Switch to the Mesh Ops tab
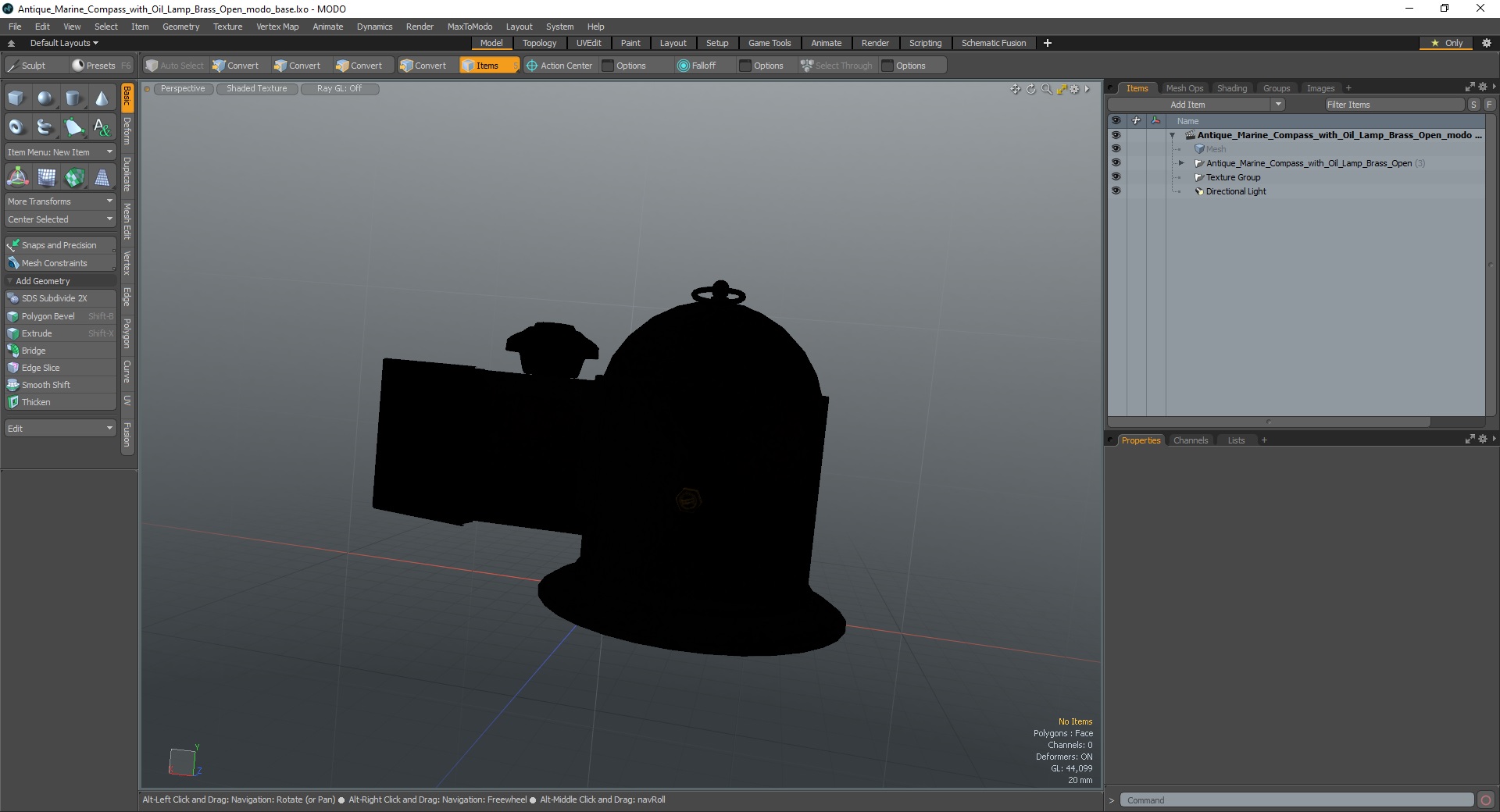1500x812 pixels. [x=1184, y=88]
